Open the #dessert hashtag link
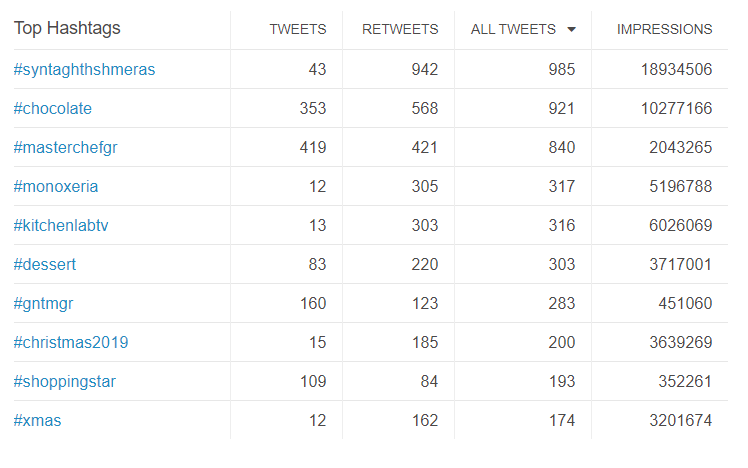 [x=45, y=265]
